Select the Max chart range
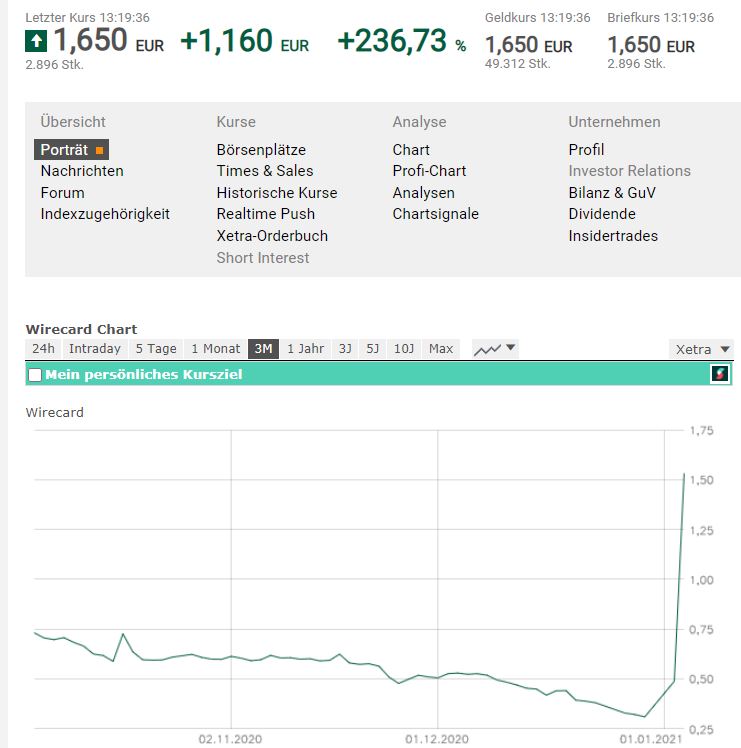 click(x=441, y=349)
